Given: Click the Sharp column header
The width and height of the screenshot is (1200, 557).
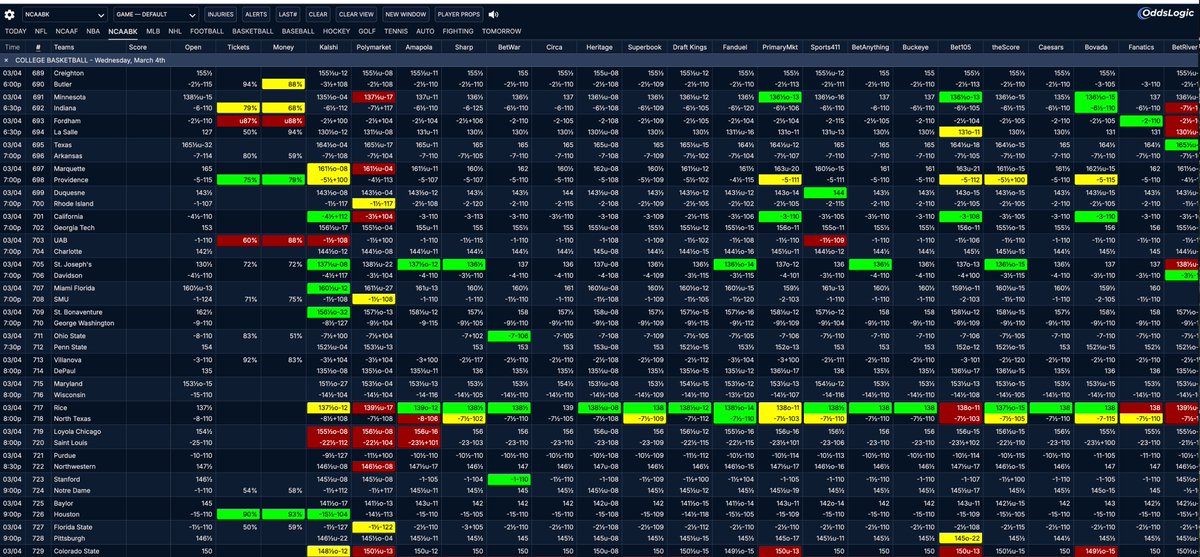Looking at the screenshot, I should (x=464, y=46).
